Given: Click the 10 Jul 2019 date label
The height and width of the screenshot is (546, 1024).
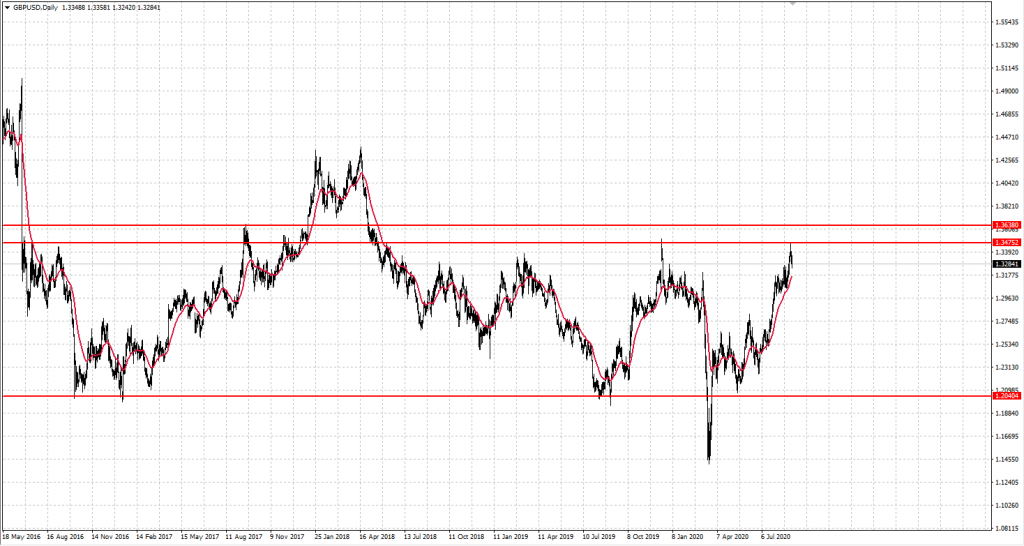Looking at the screenshot, I should (x=601, y=537).
